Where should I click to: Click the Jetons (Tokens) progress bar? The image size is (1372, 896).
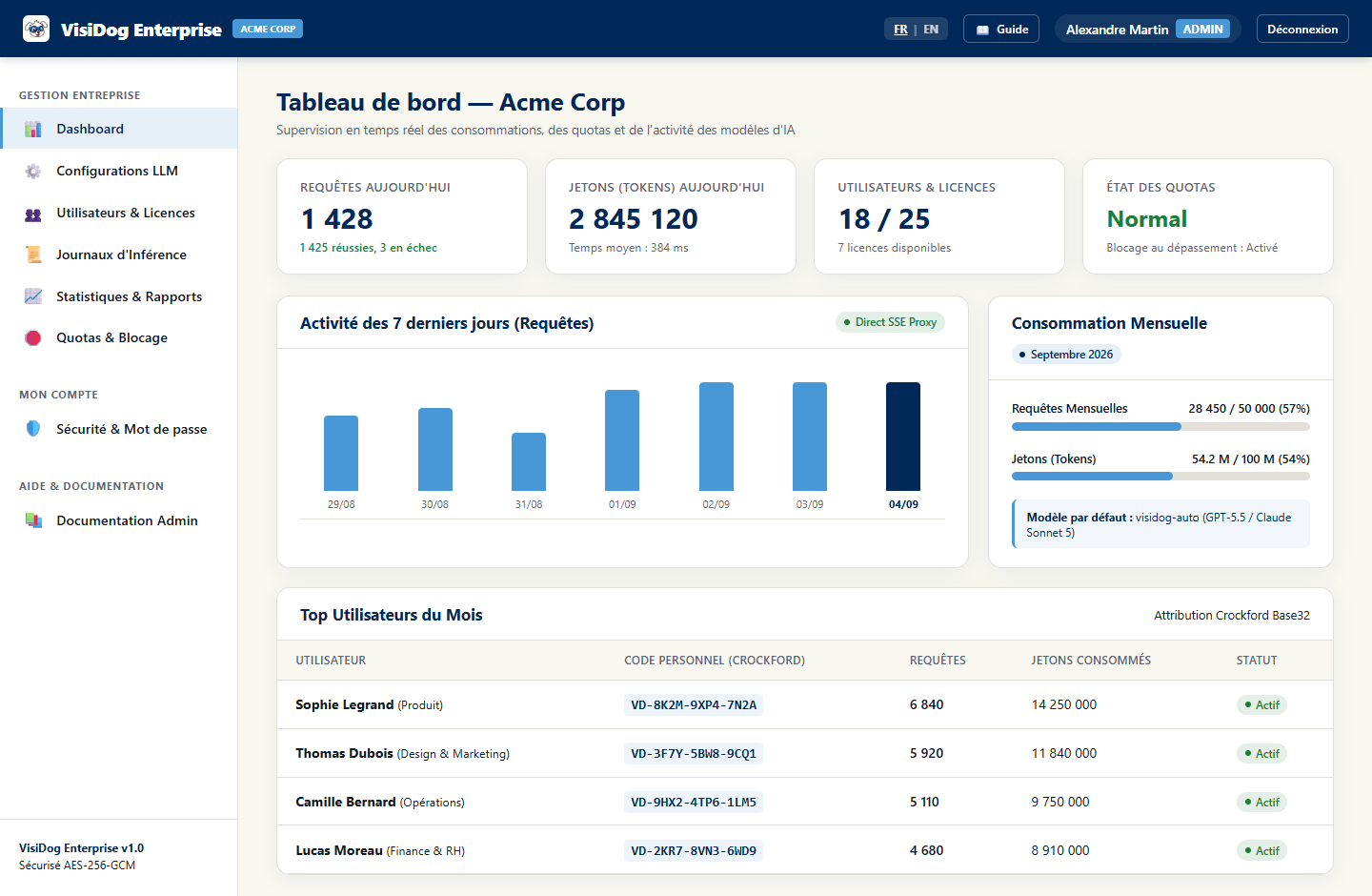click(1160, 476)
